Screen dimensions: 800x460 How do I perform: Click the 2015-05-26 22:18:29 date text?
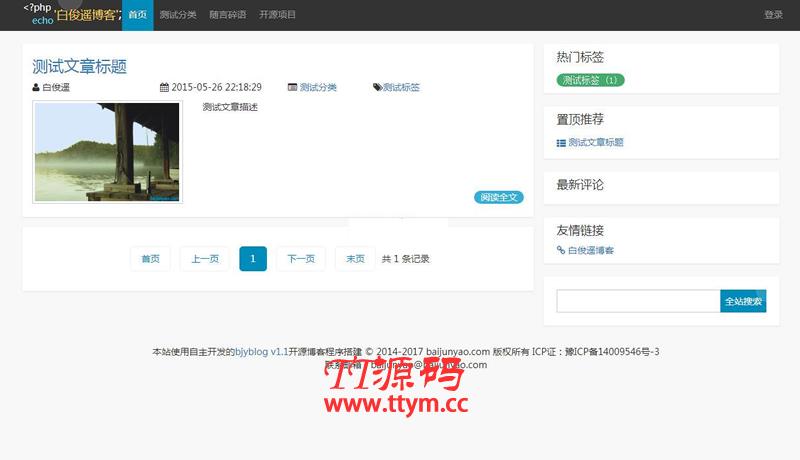[216, 87]
